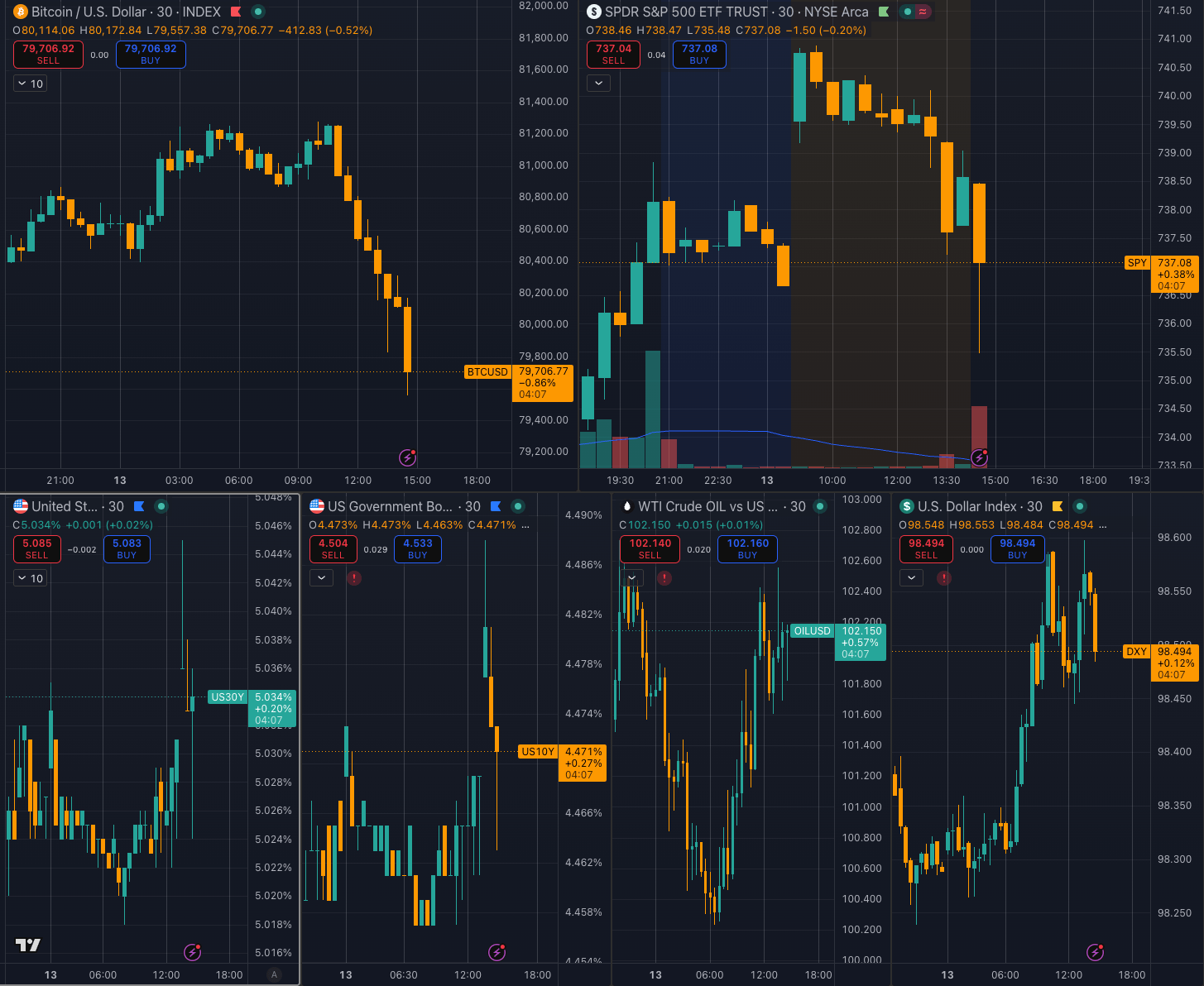The width and height of the screenshot is (1204, 986).
Task: Click the US10Y spread value 0.029
Action: [376, 549]
